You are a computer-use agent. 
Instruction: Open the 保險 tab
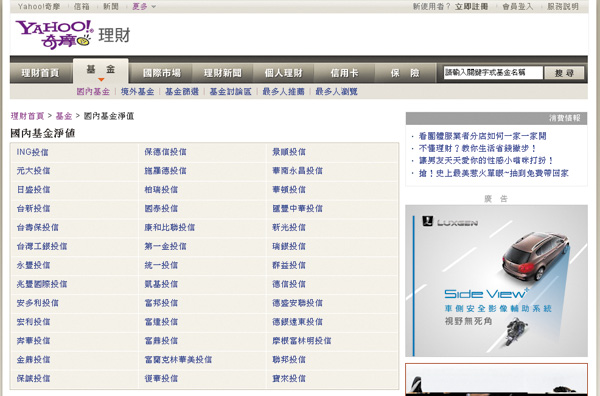(x=405, y=73)
